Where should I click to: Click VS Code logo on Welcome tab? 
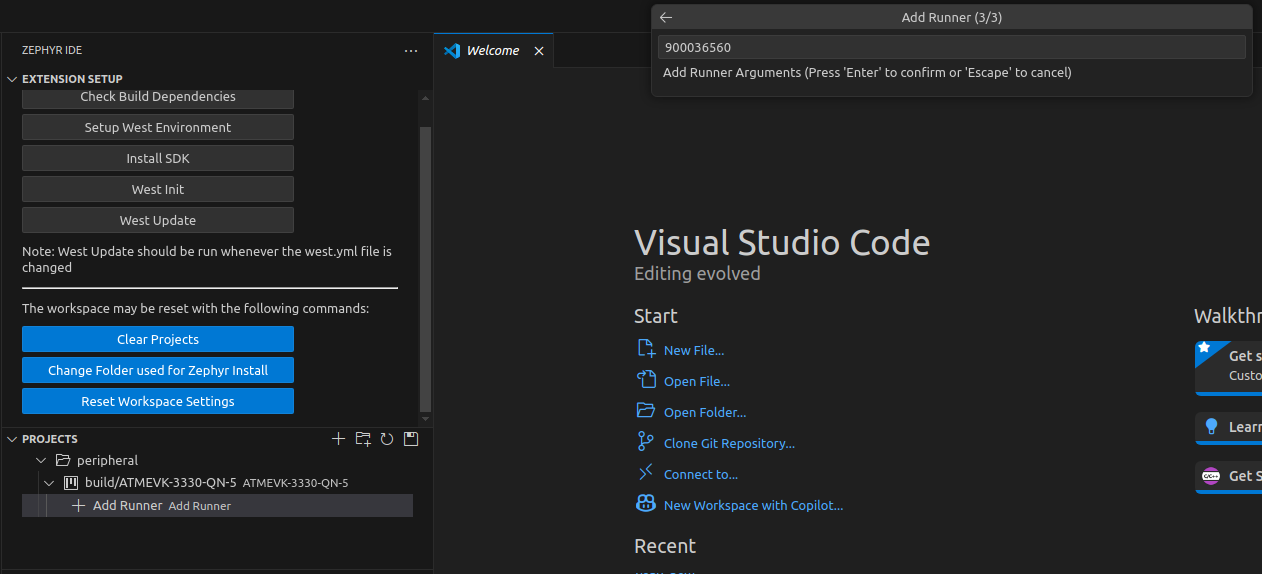[452, 51]
